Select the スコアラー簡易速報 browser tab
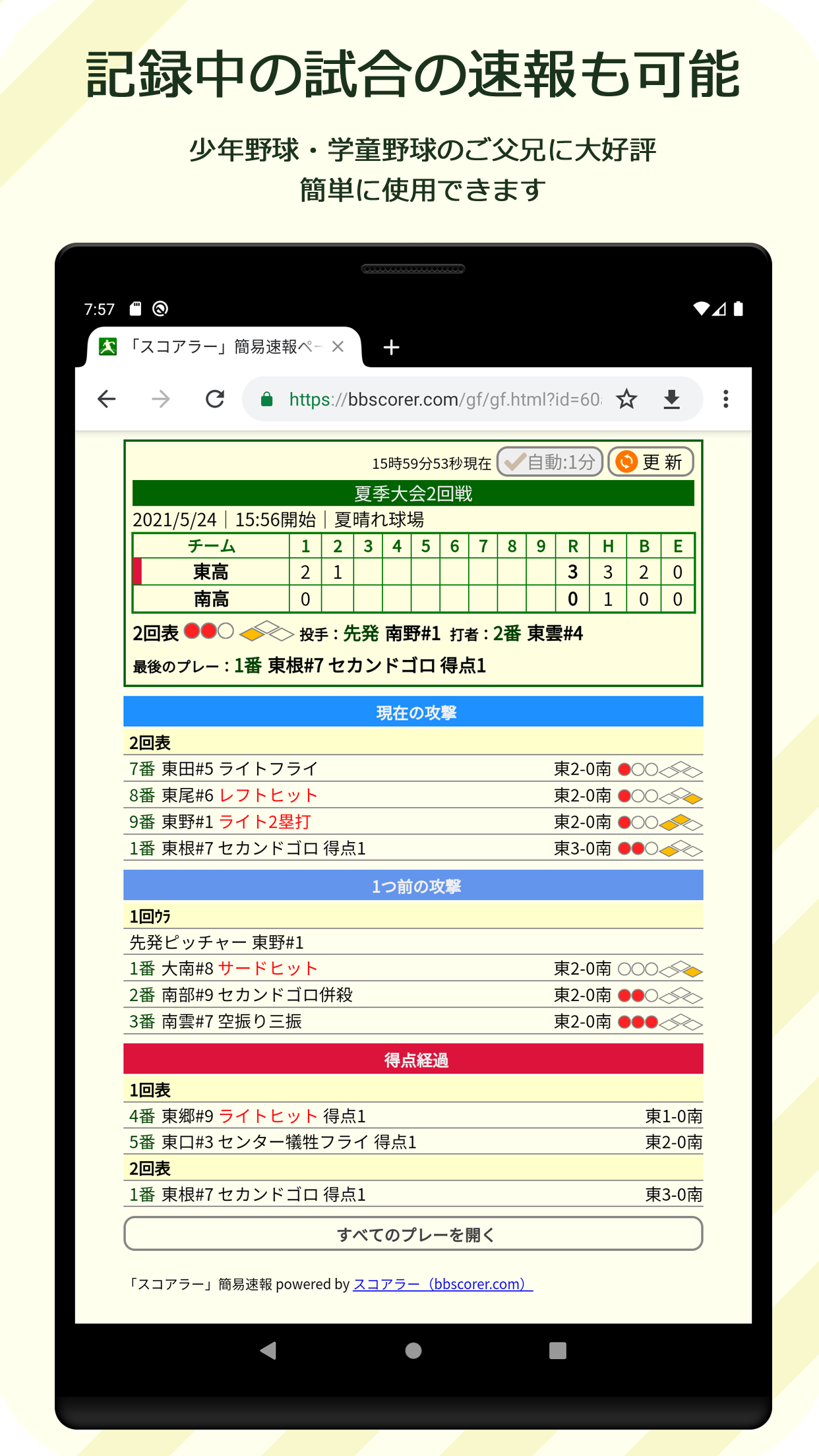Viewport: 819px width, 1456px height. [x=224, y=347]
